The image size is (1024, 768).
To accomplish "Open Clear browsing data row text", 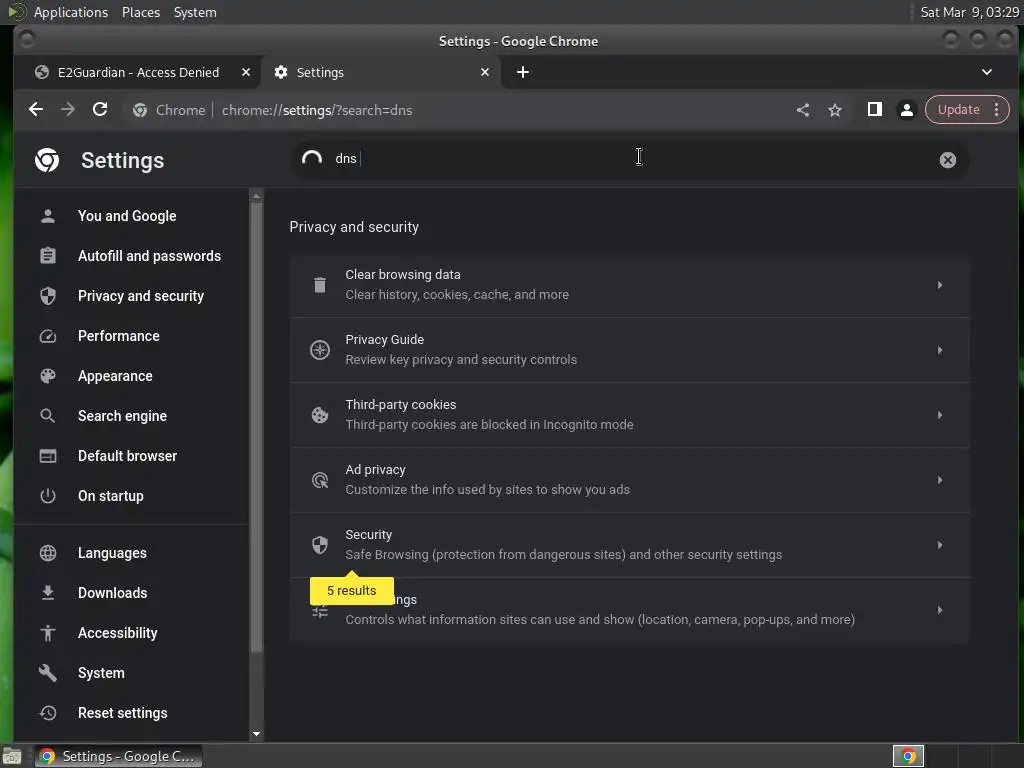I will coord(457,285).
